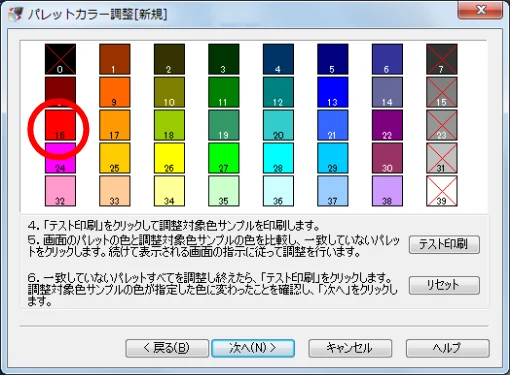Select palette swatch 36 (pale cyan)
Screen dimensions: 511x376
pyautogui.click(x=278, y=191)
